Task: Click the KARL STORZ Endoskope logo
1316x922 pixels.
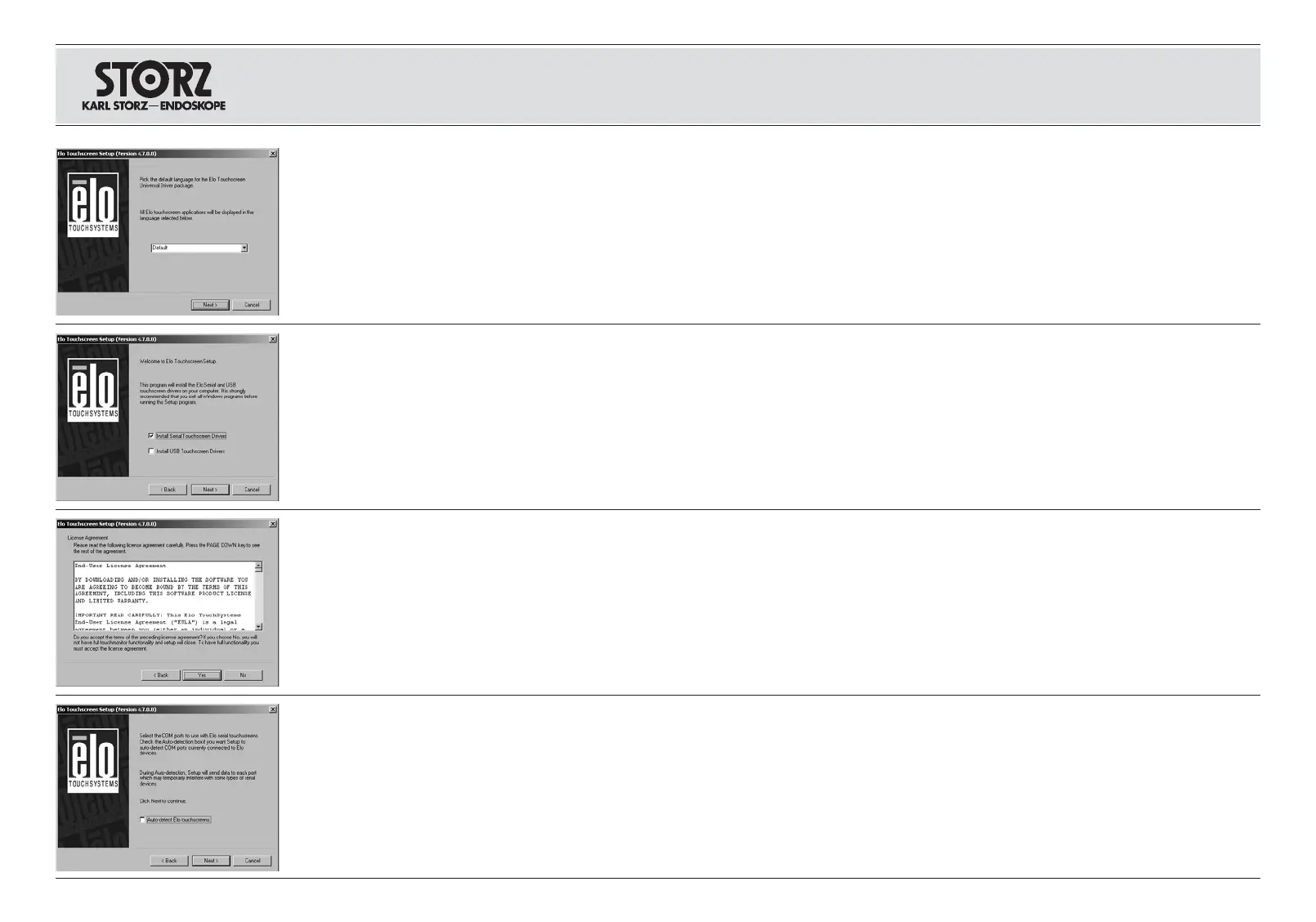Action: click(154, 86)
